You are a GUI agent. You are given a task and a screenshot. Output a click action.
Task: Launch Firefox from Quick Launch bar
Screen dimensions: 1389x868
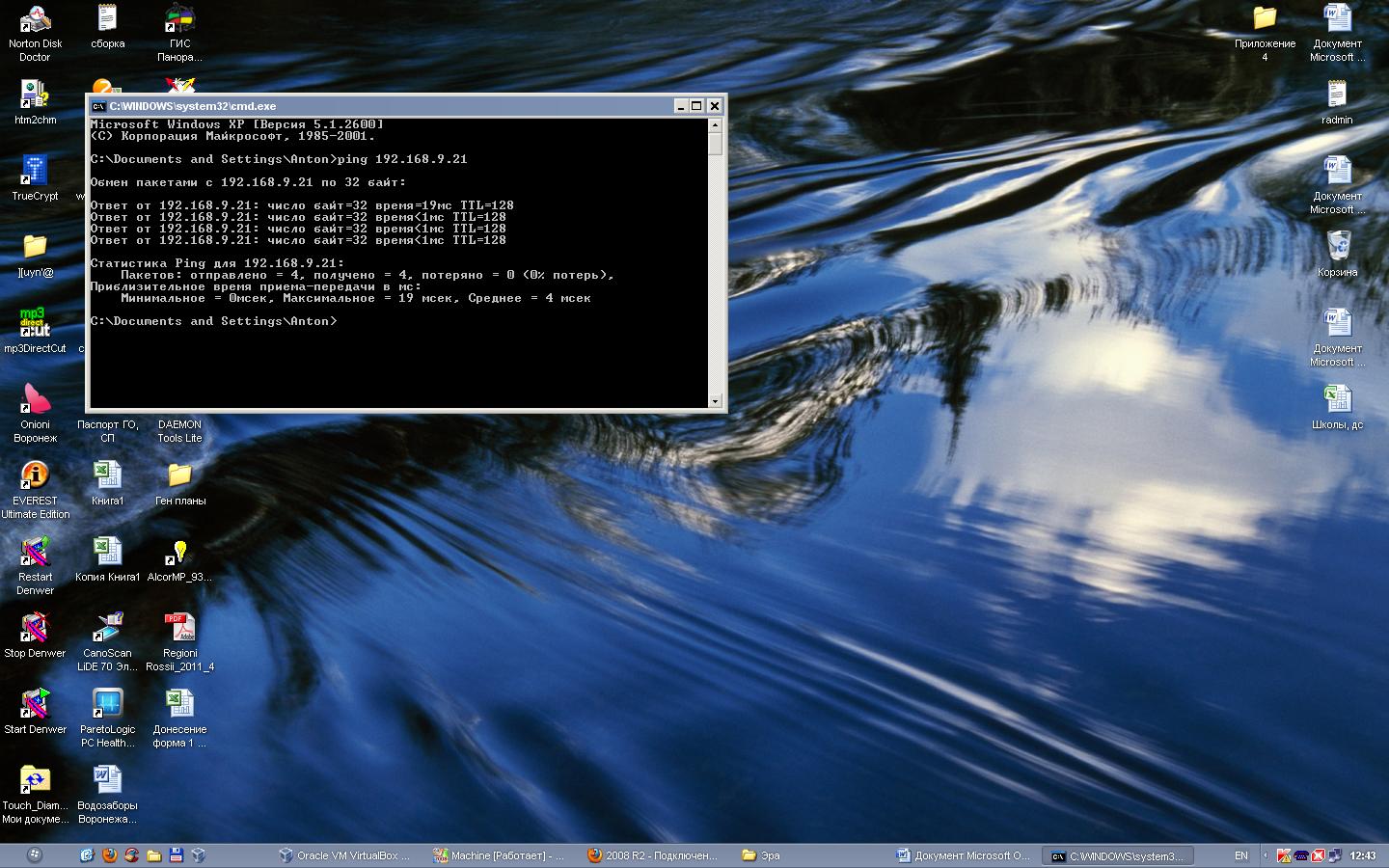[x=109, y=855]
